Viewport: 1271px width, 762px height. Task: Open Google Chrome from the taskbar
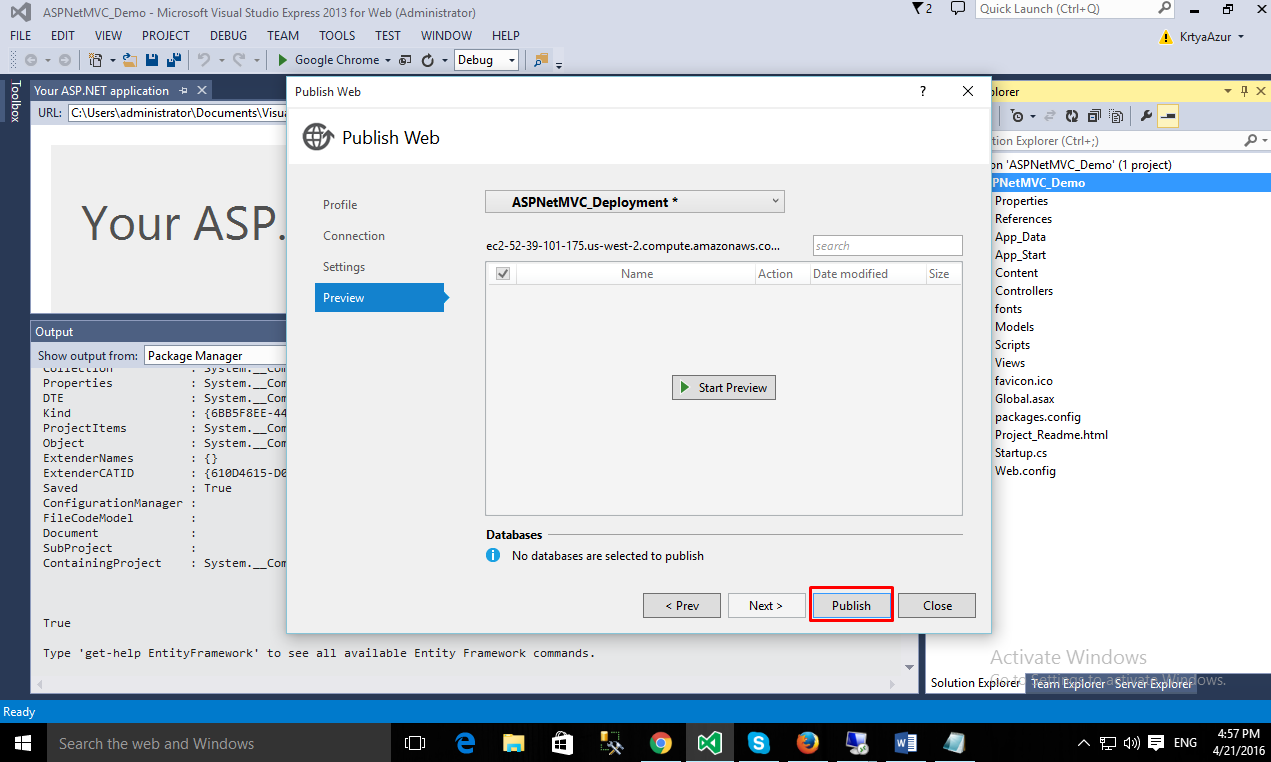coord(660,743)
